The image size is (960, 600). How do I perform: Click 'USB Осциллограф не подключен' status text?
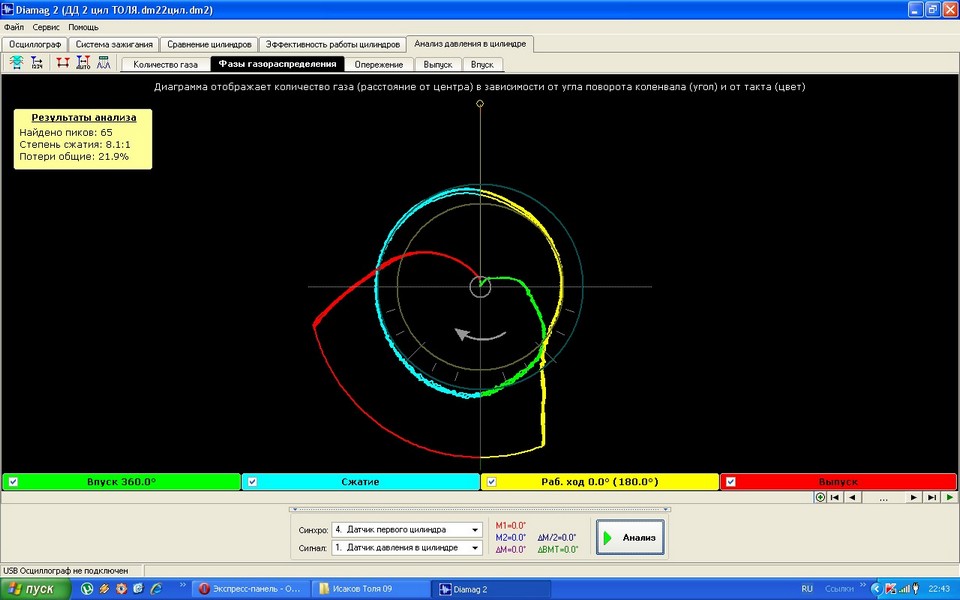tap(66, 571)
